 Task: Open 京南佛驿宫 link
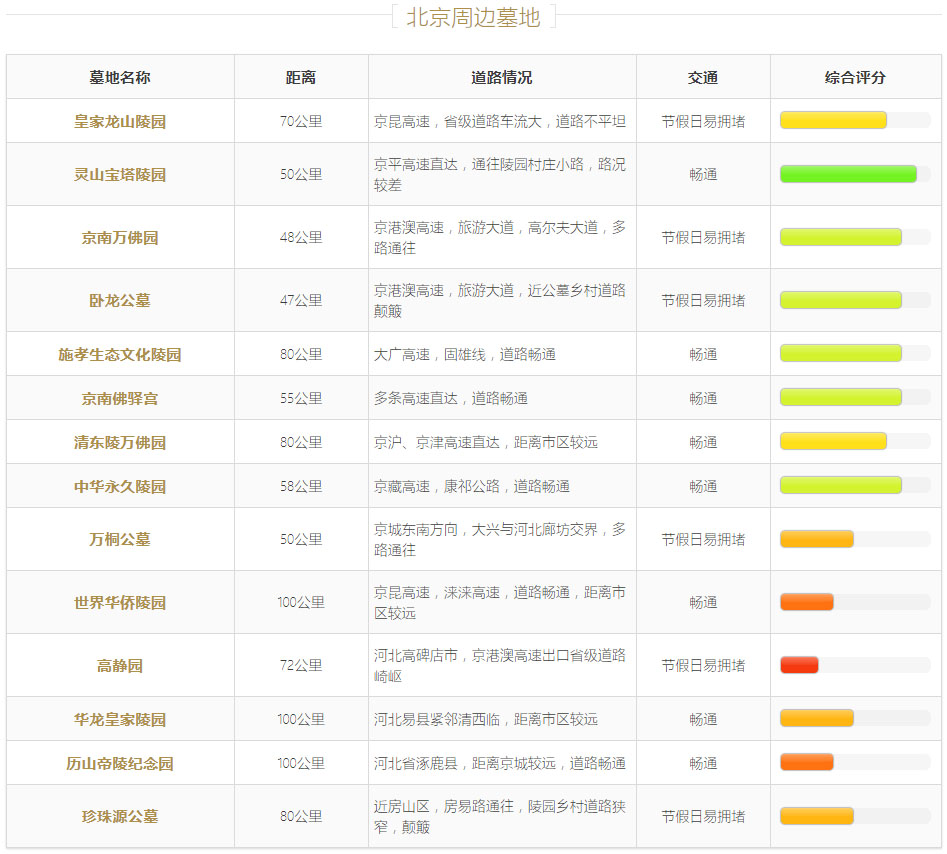coord(120,399)
